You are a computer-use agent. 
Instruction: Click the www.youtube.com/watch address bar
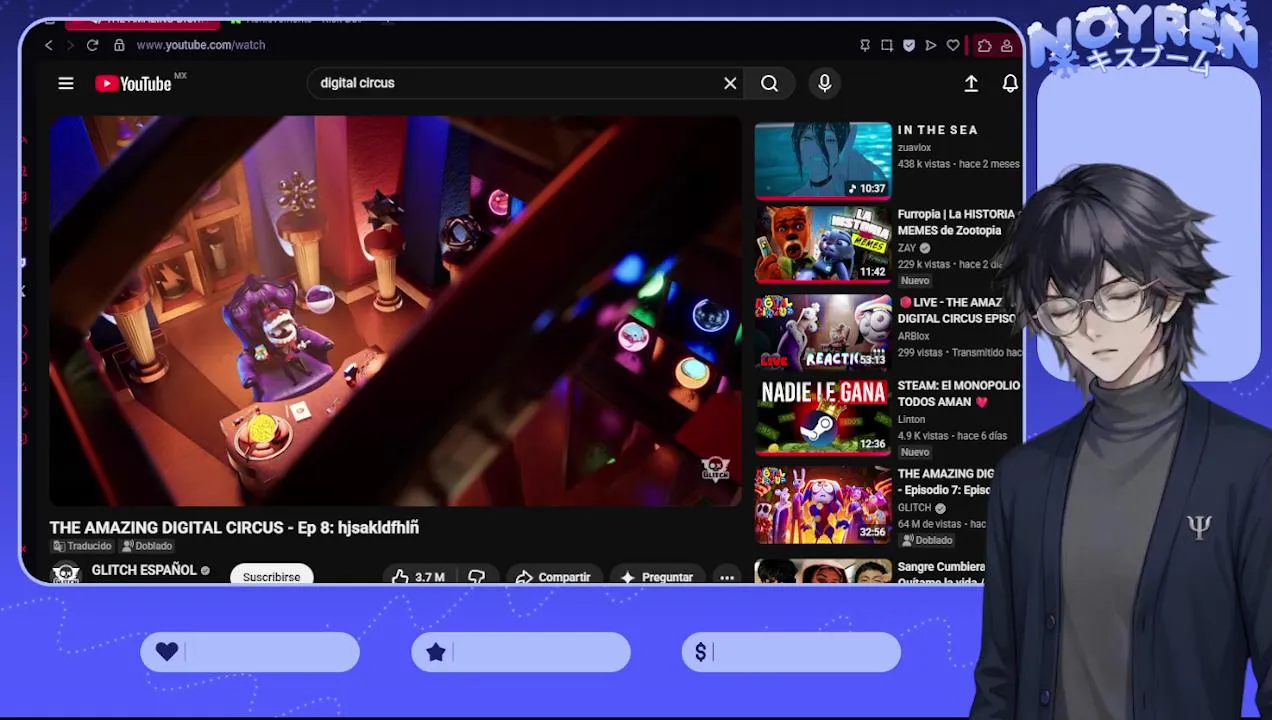[200, 45]
